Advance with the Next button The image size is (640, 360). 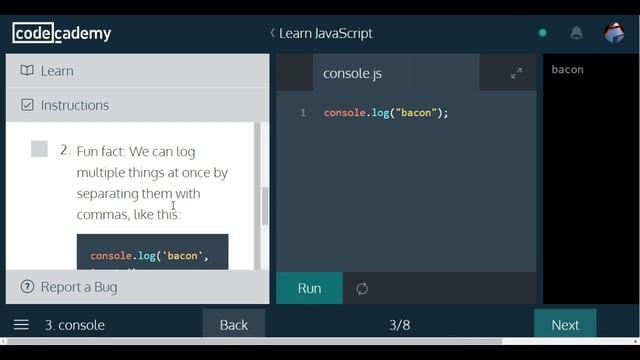click(565, 325)
